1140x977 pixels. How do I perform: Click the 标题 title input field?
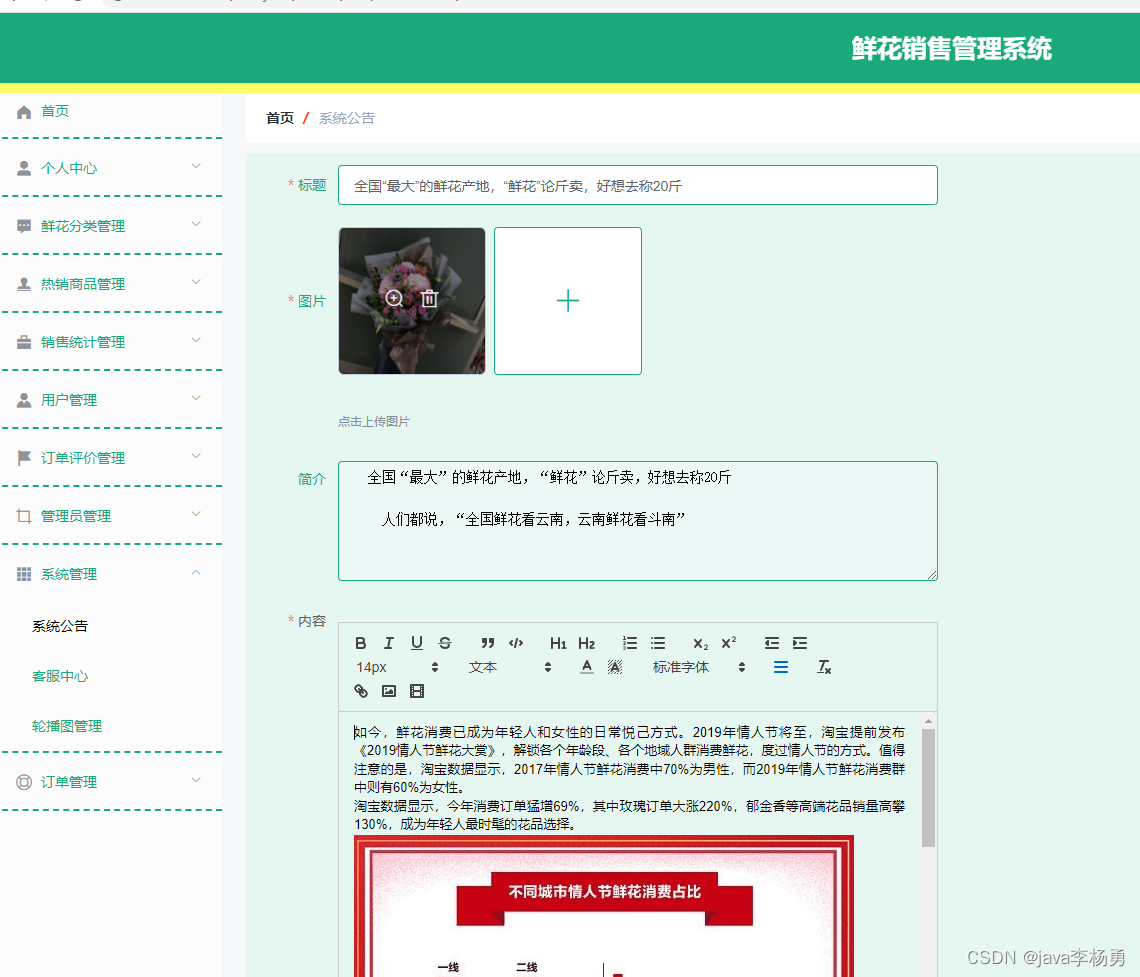point(638,185)
